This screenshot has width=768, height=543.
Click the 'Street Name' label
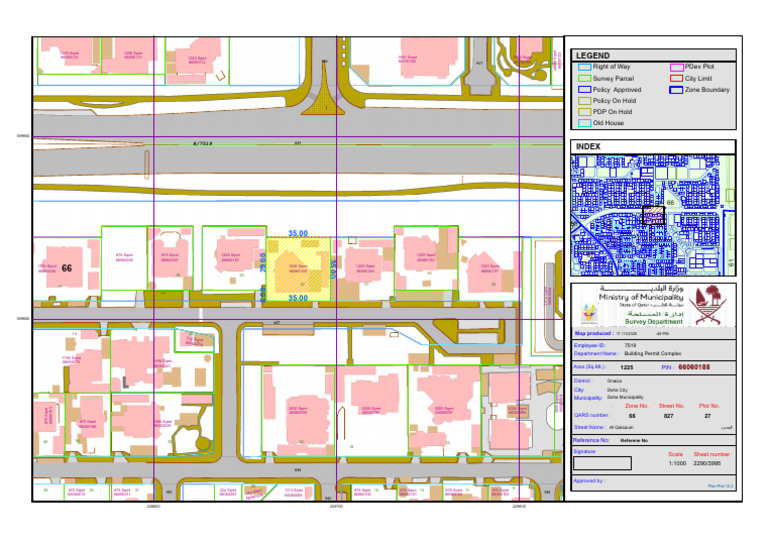[590, 427]
